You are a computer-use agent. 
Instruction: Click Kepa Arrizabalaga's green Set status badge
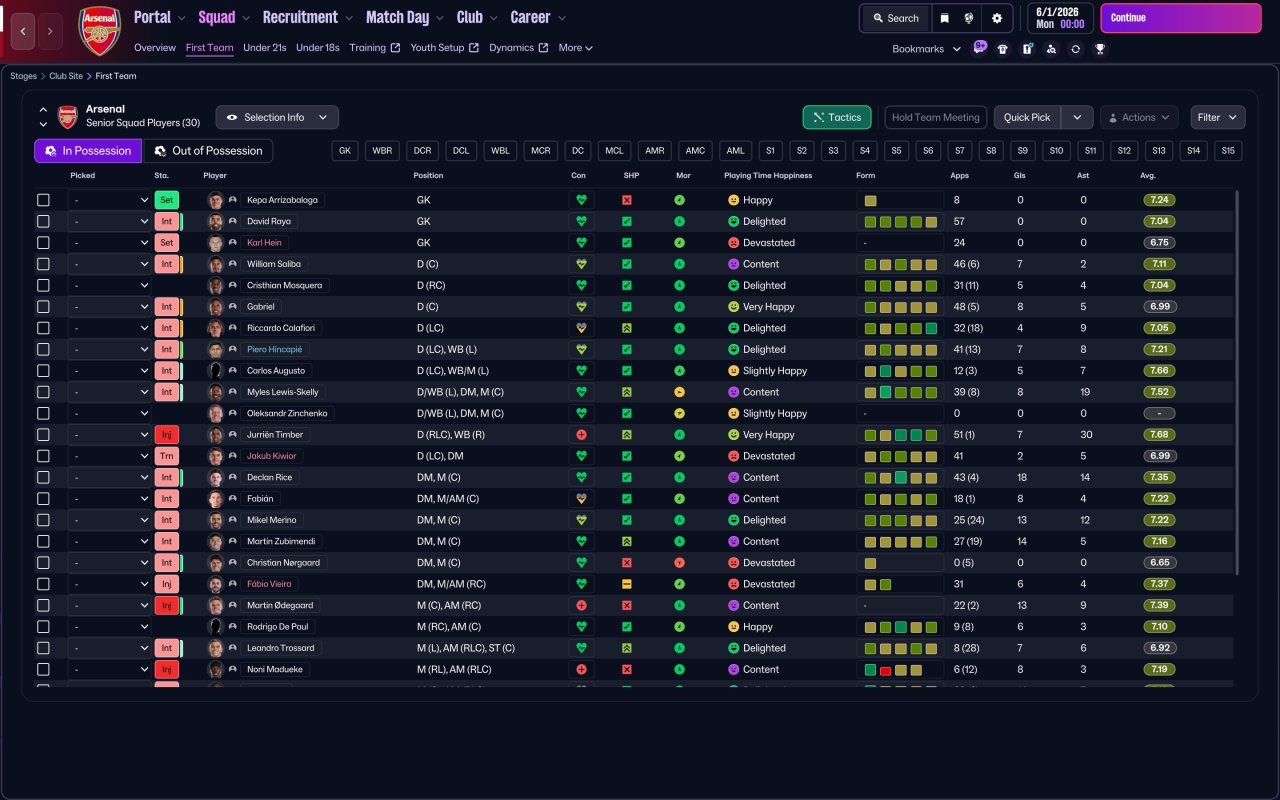point(167,200)
